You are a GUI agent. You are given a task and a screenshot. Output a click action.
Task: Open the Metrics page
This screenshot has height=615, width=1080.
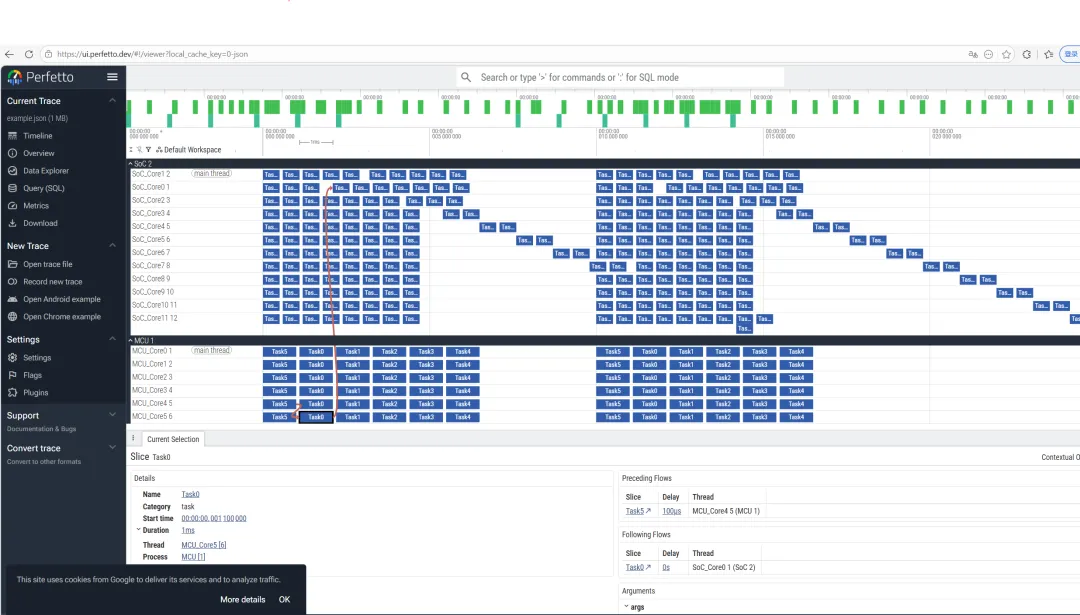click(28, 206)
